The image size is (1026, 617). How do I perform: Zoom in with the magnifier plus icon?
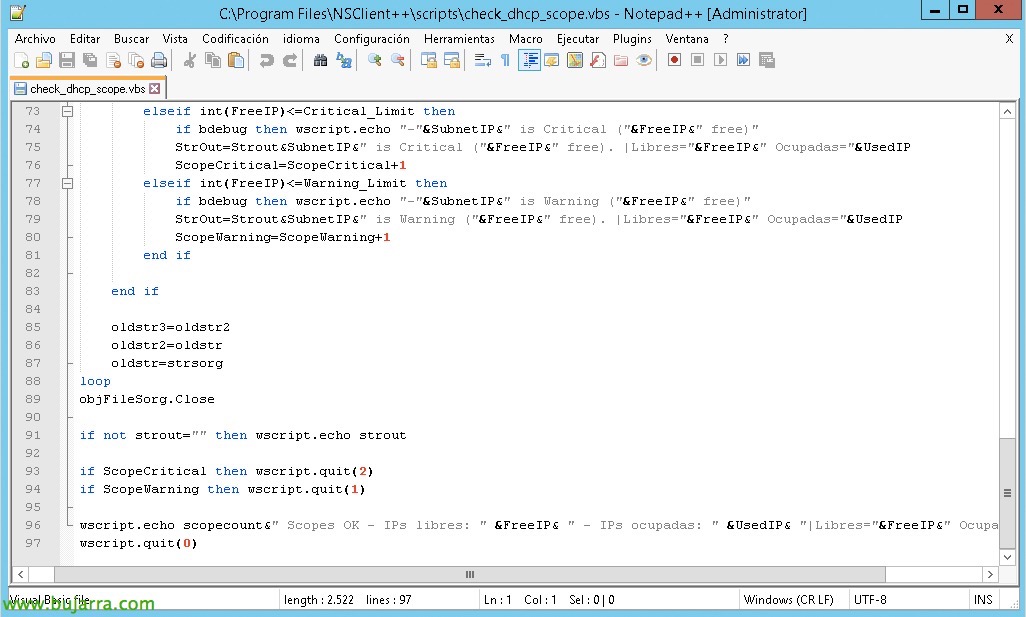[374, 61]
